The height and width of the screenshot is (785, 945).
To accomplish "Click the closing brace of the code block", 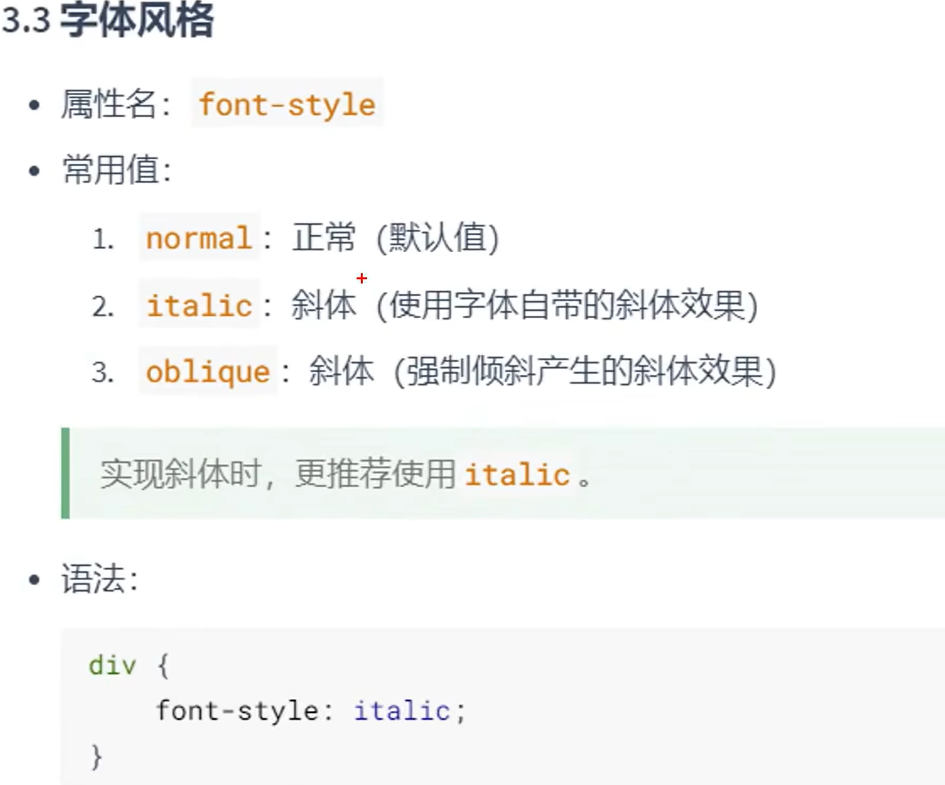I will tap(95, 755).
